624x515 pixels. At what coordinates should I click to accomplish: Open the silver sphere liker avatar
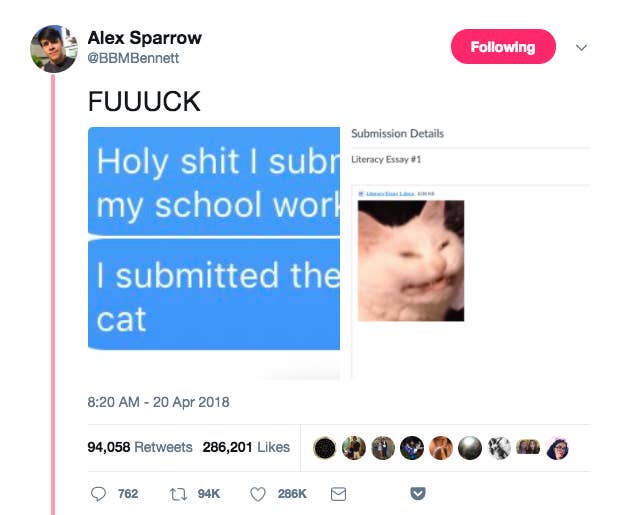pyautogui.click(x=470, y=448)
